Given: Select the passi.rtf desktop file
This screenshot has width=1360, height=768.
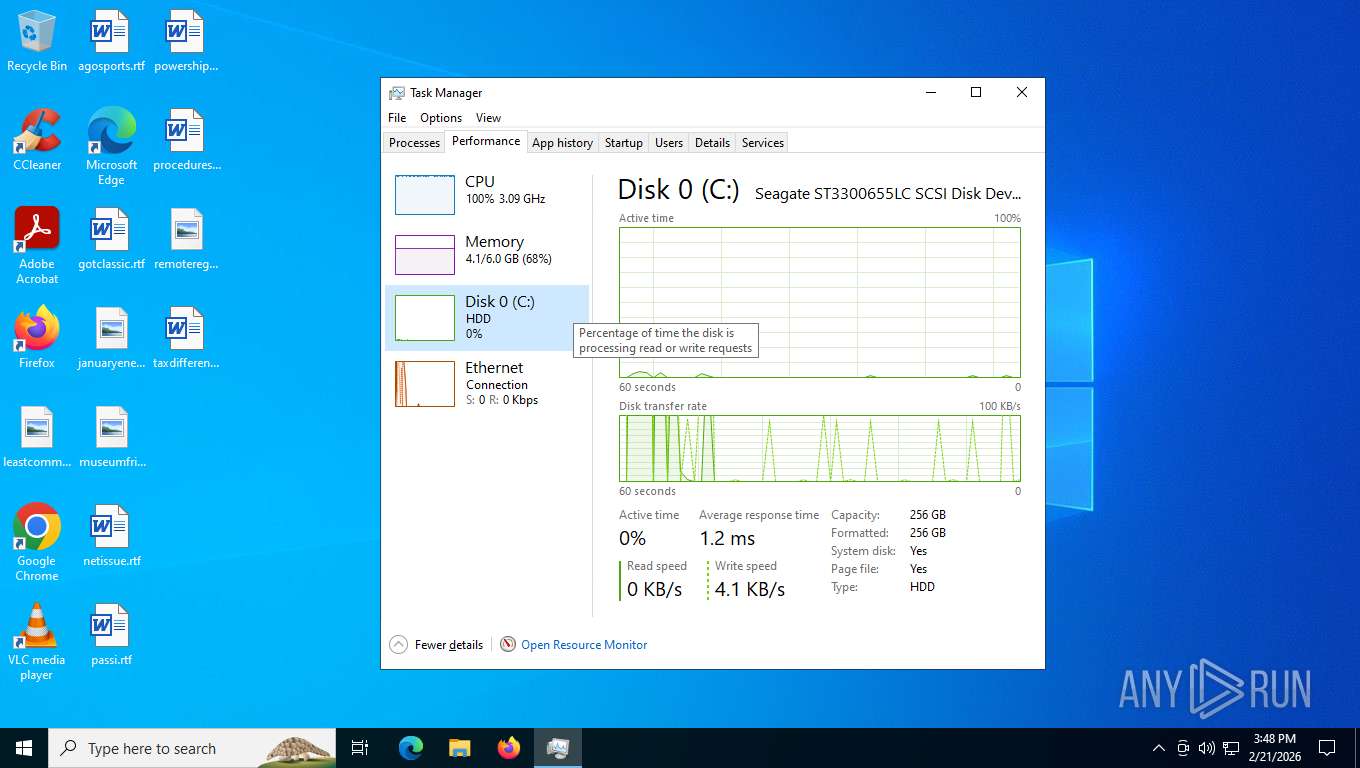Looking at the screenshot, I should 111,635.
